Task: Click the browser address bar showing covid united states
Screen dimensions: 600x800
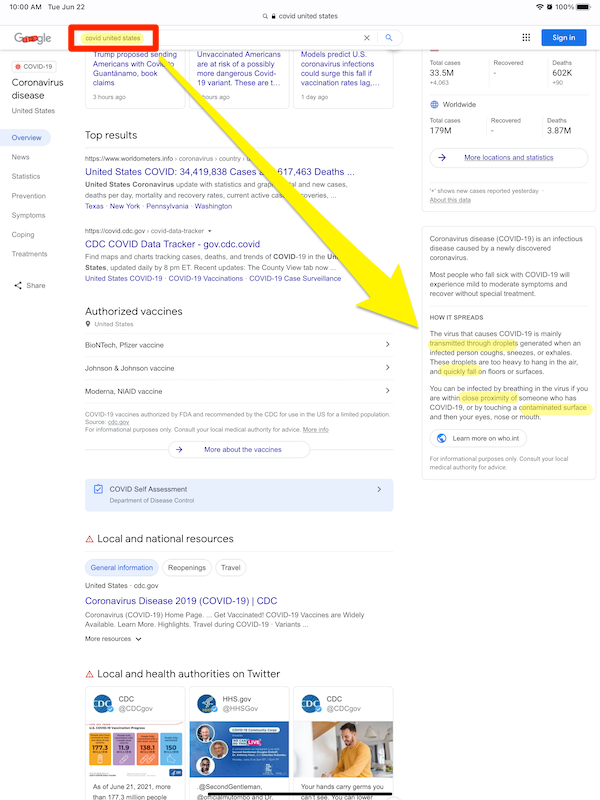Action: (301, 16)
